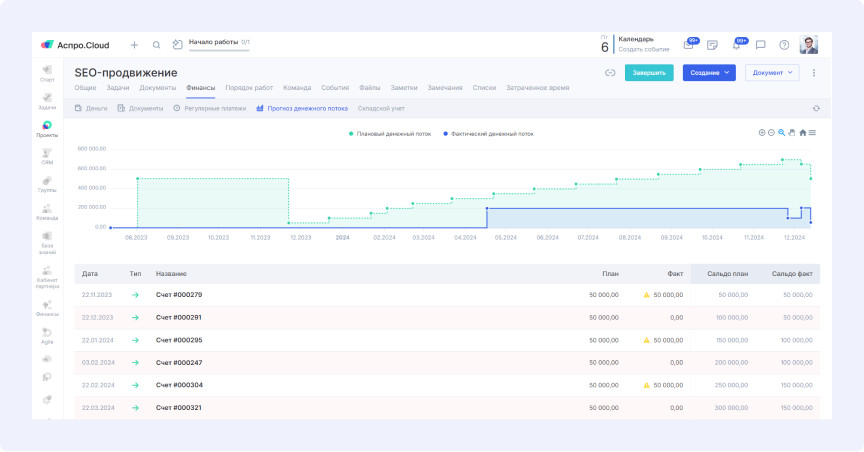Open CRM section in sidebar
This screenshot has width=864, height=452.
click(47, 155)
